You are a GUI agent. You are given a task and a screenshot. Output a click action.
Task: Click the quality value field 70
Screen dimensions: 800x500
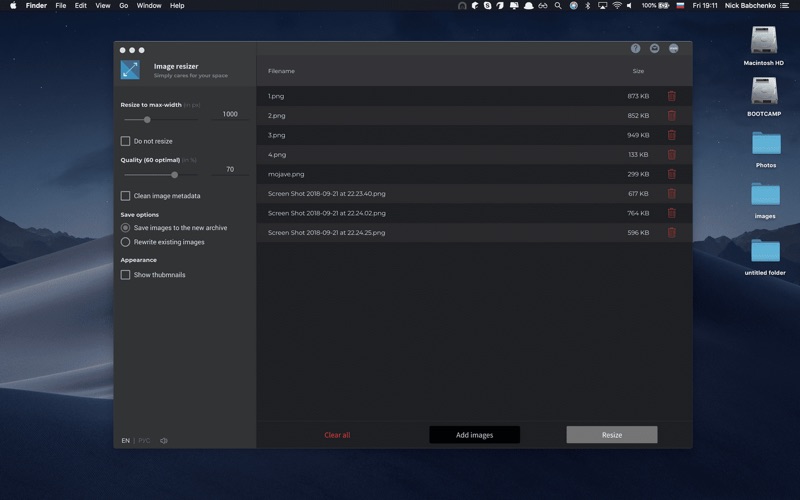tap(230, 169)
